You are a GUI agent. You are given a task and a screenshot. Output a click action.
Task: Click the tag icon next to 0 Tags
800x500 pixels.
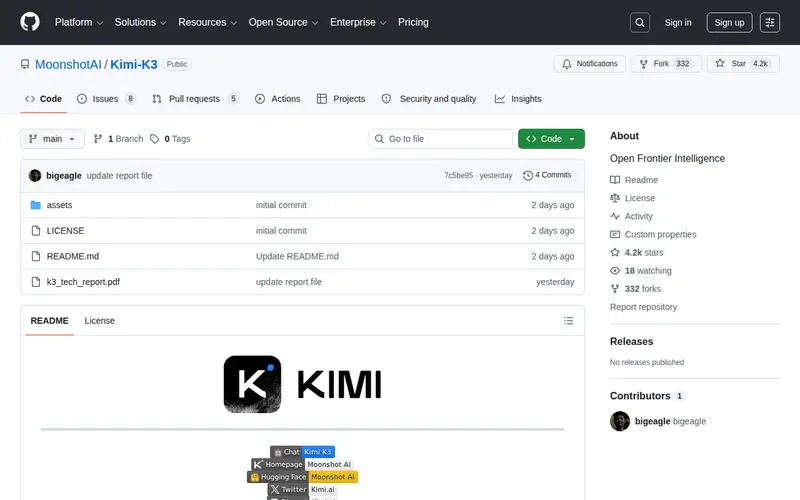[155, 139]
